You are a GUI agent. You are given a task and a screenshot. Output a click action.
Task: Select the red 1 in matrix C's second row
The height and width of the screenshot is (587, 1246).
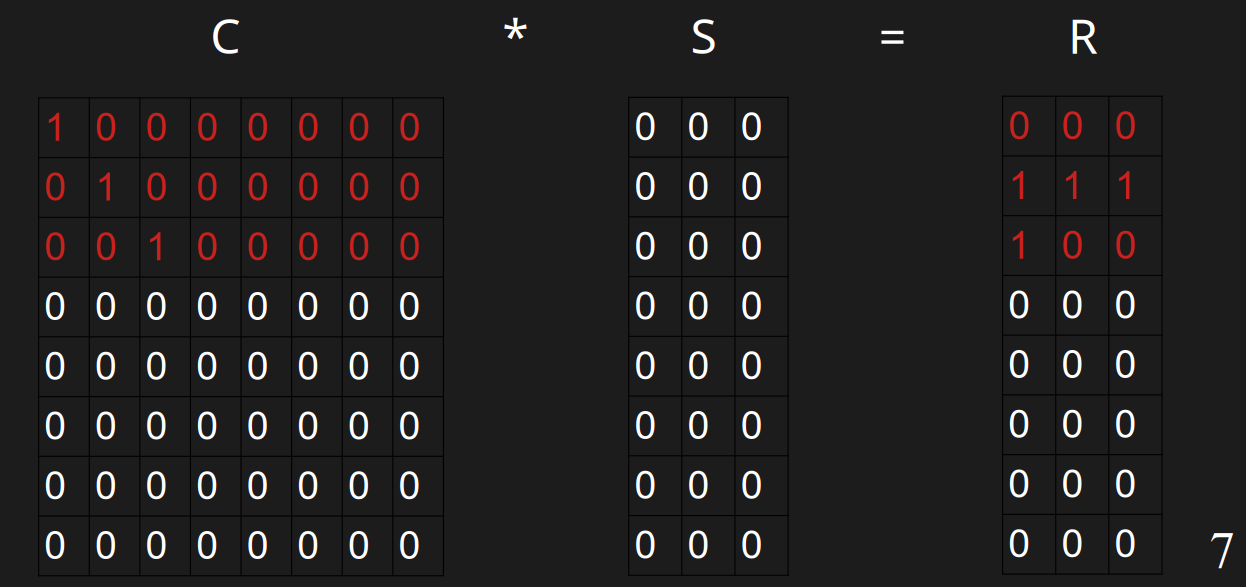click(x=106, y=187)
